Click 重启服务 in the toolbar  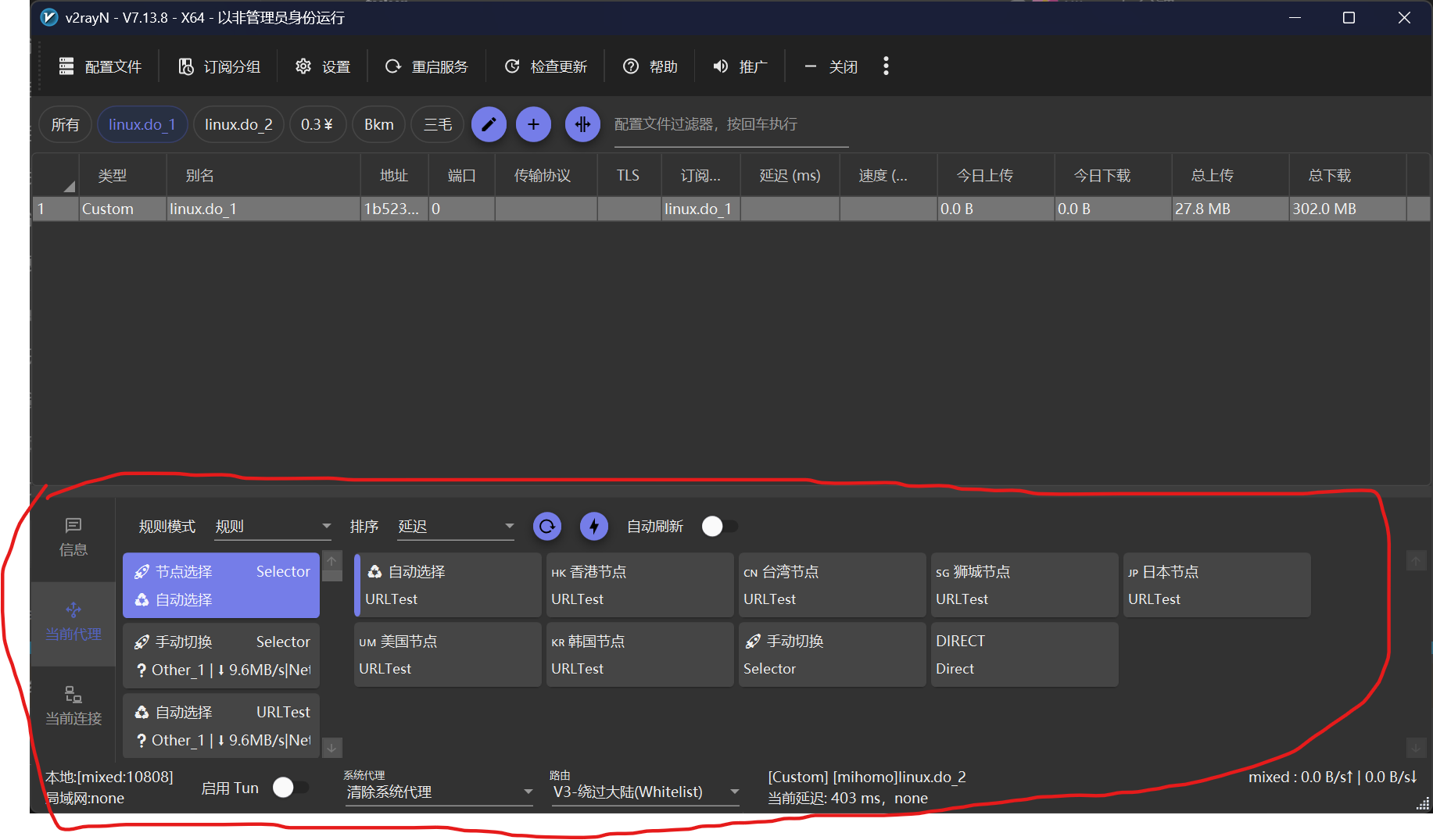[426, 66]
